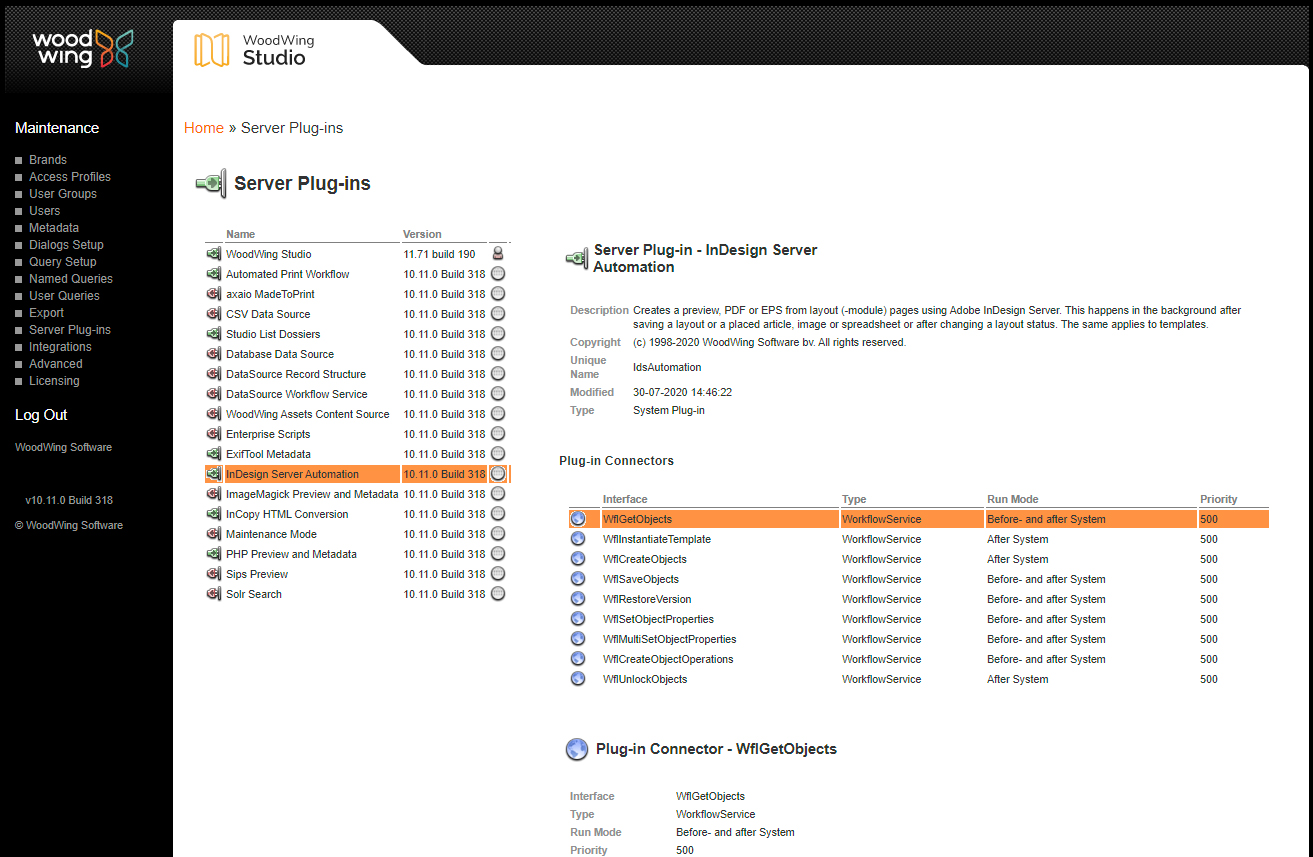1313x857 pixels.
Task: Click the WoodWing Studio book logo
Action: 211,50
